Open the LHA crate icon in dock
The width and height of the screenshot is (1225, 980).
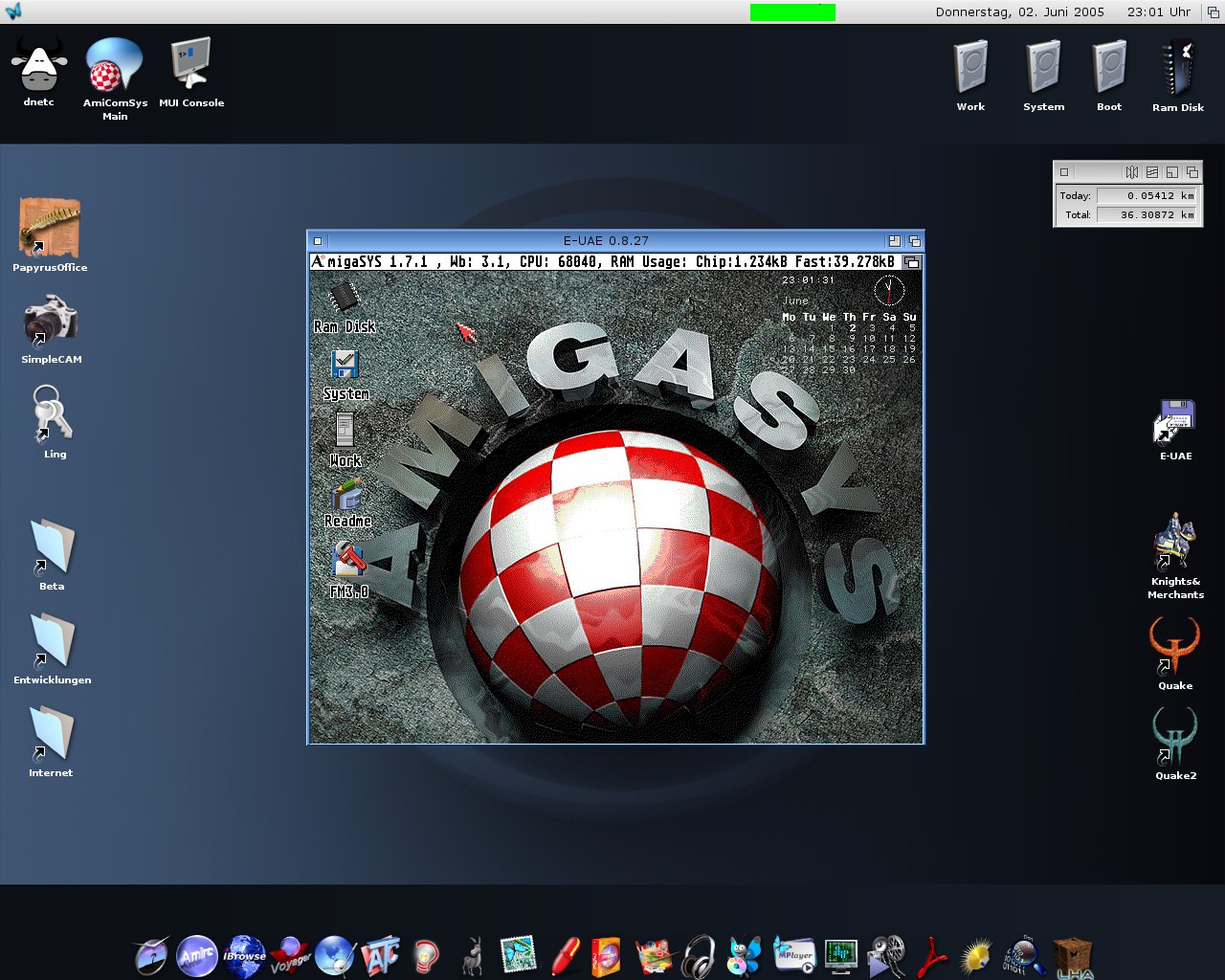[1073, 957]
